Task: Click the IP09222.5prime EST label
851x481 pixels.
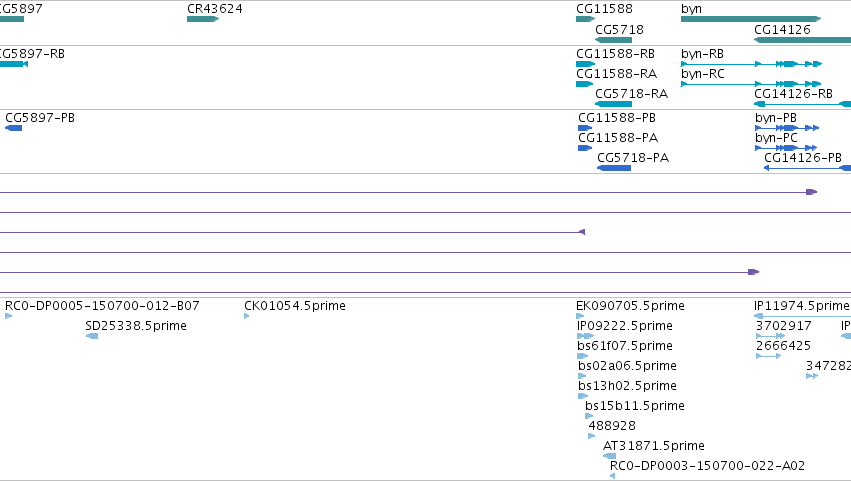Action: 625,326
